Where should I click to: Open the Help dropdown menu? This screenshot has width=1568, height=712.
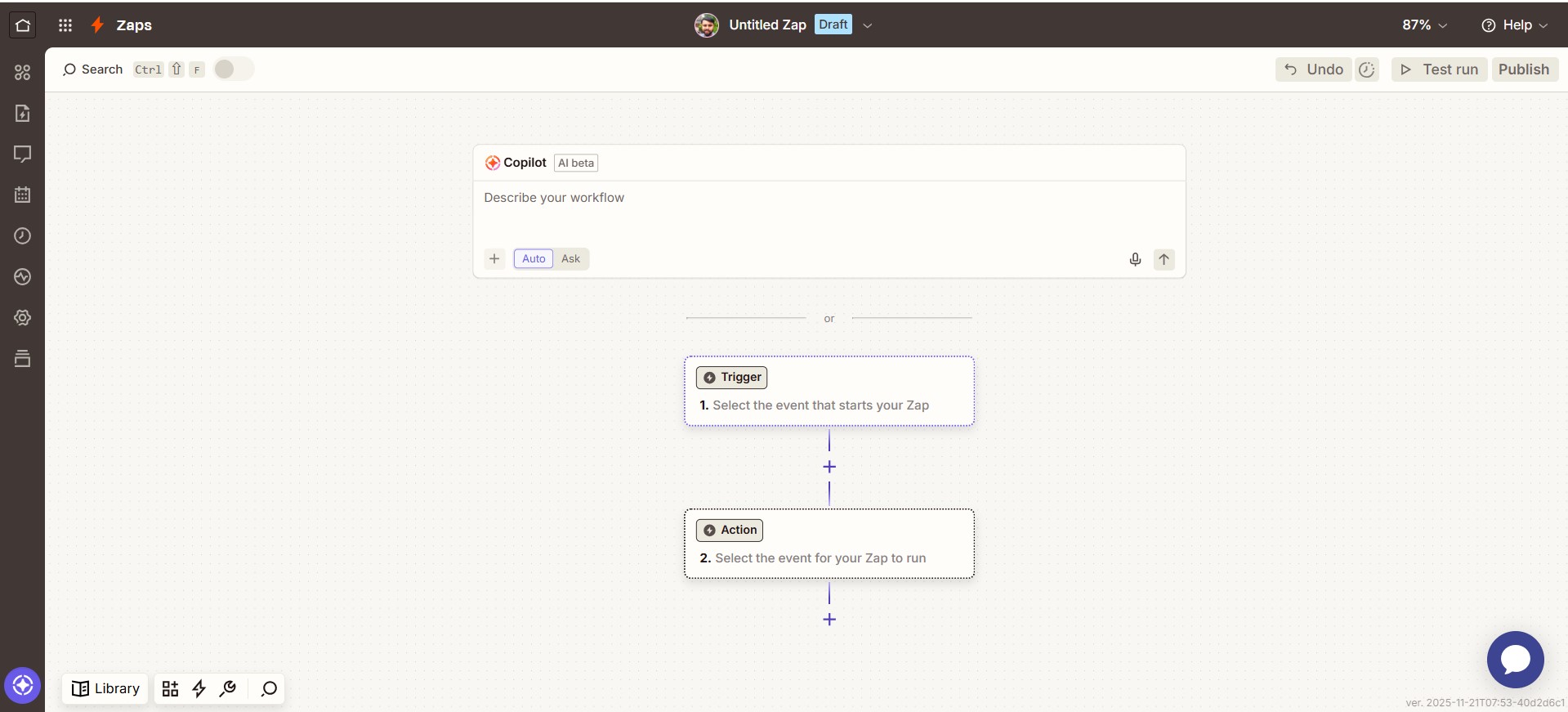[1515, 25]
